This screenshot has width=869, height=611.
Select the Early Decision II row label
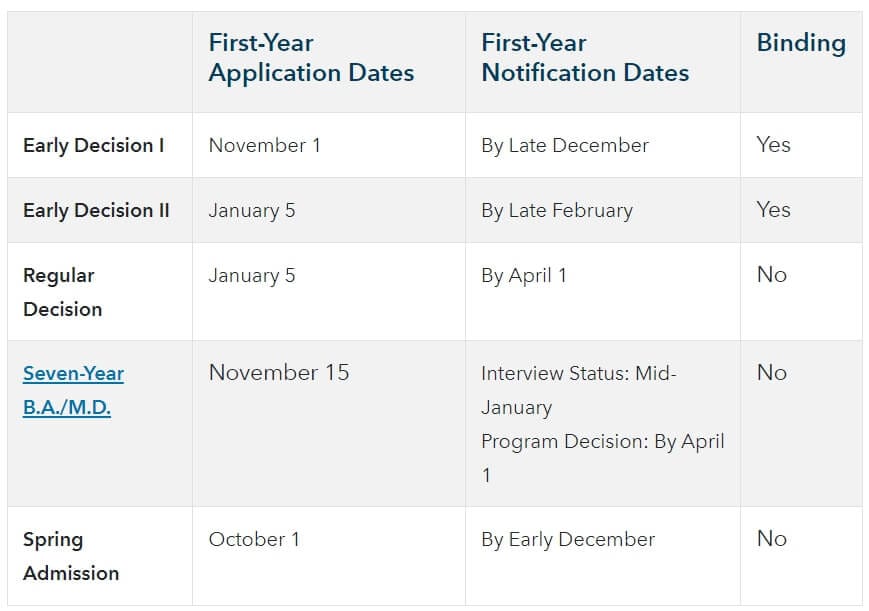tap(96, 210)
